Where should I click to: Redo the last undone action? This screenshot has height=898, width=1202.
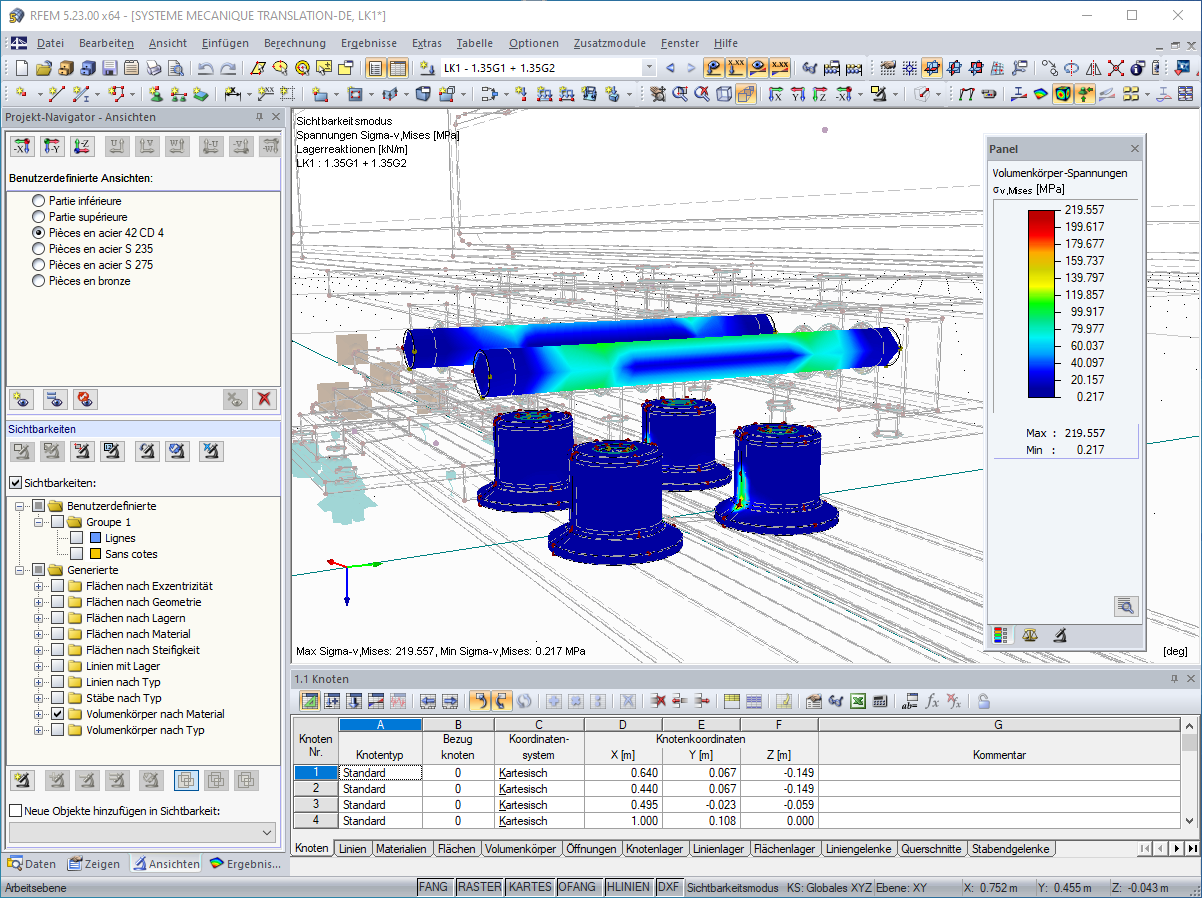228,68
